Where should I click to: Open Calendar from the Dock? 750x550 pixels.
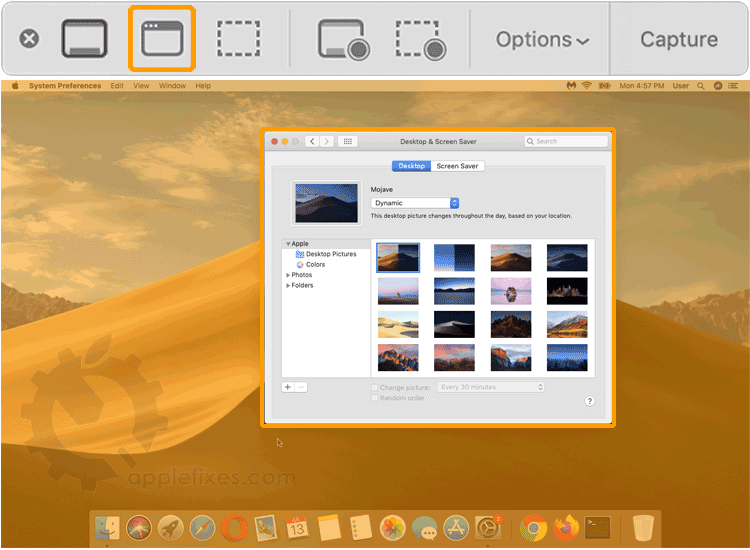(297, 528)
